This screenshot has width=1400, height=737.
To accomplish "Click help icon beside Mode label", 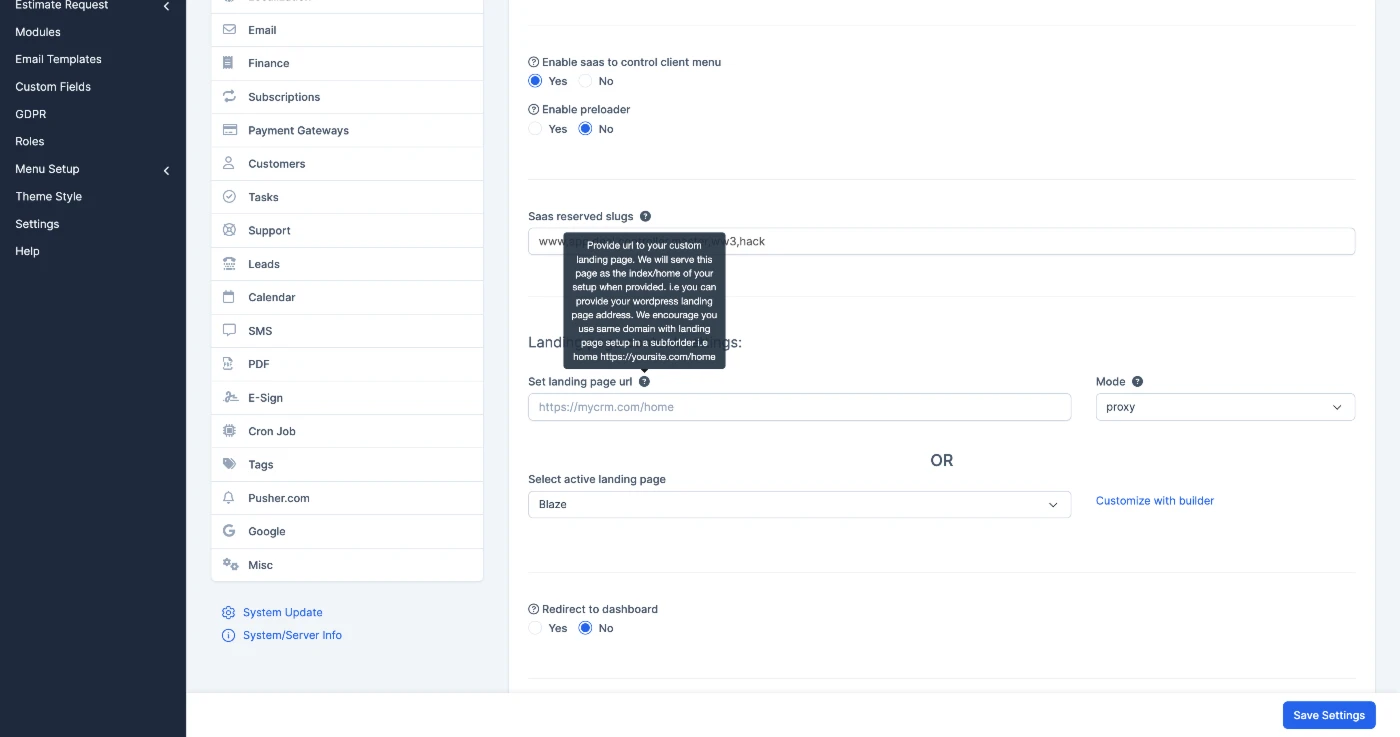I will pos(1137,381).
